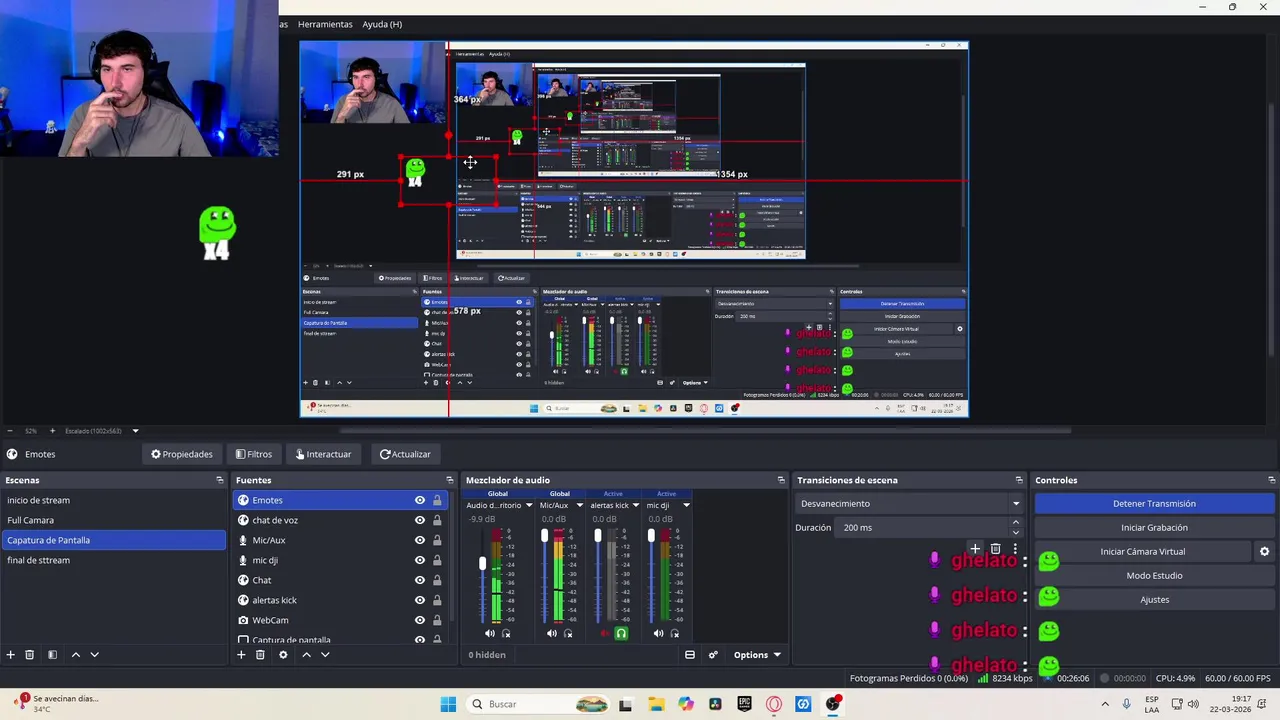Pop out the Mezclador de audio dock

tap(781, 480)
